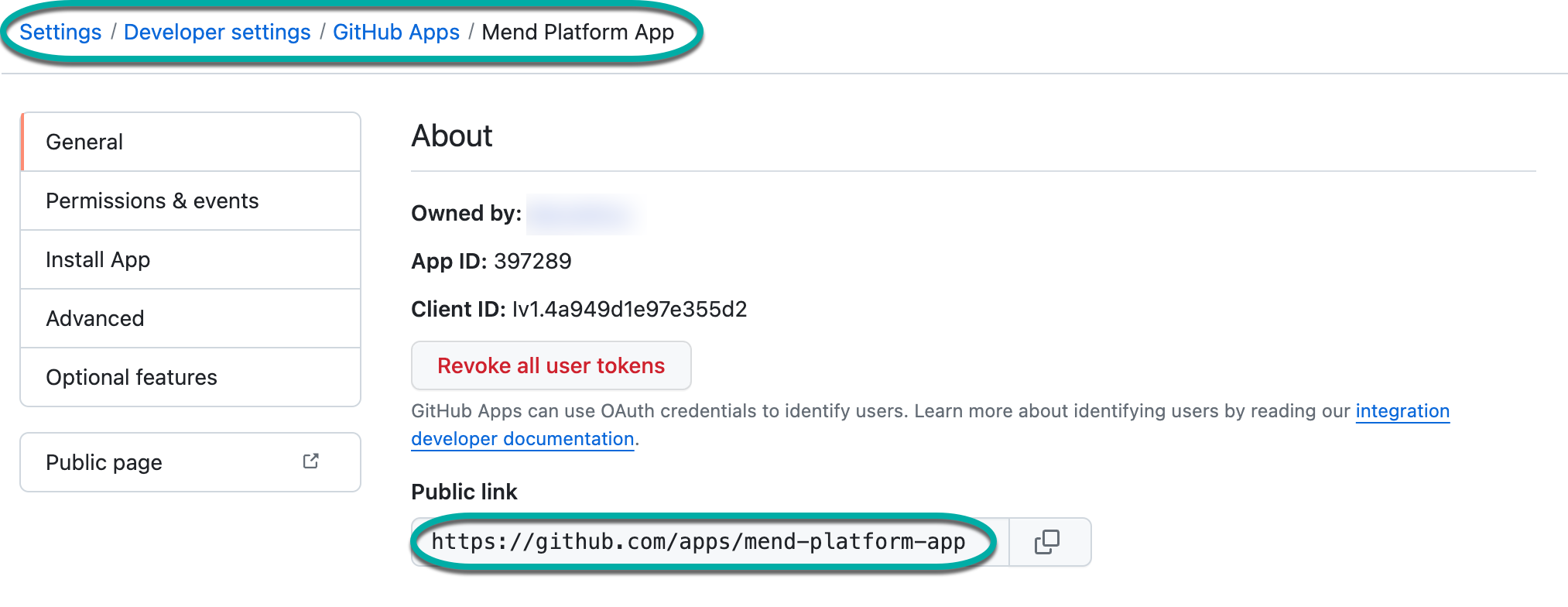
Task: Click the external link icon beside Public page
Action: [x=310, y=461]
